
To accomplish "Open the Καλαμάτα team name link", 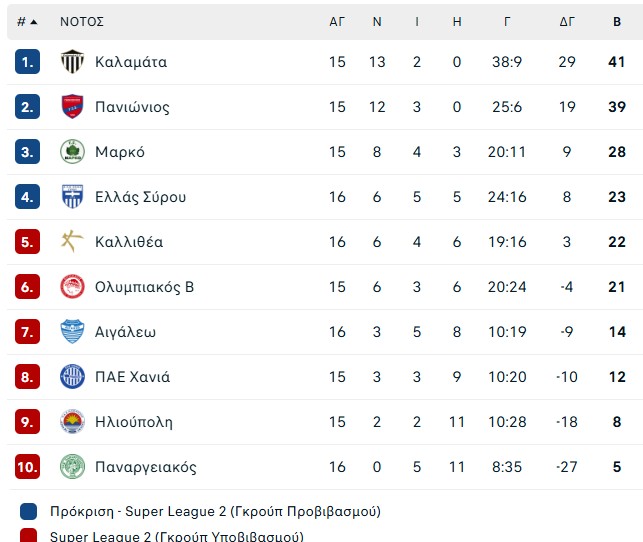I will click(131, 62).
